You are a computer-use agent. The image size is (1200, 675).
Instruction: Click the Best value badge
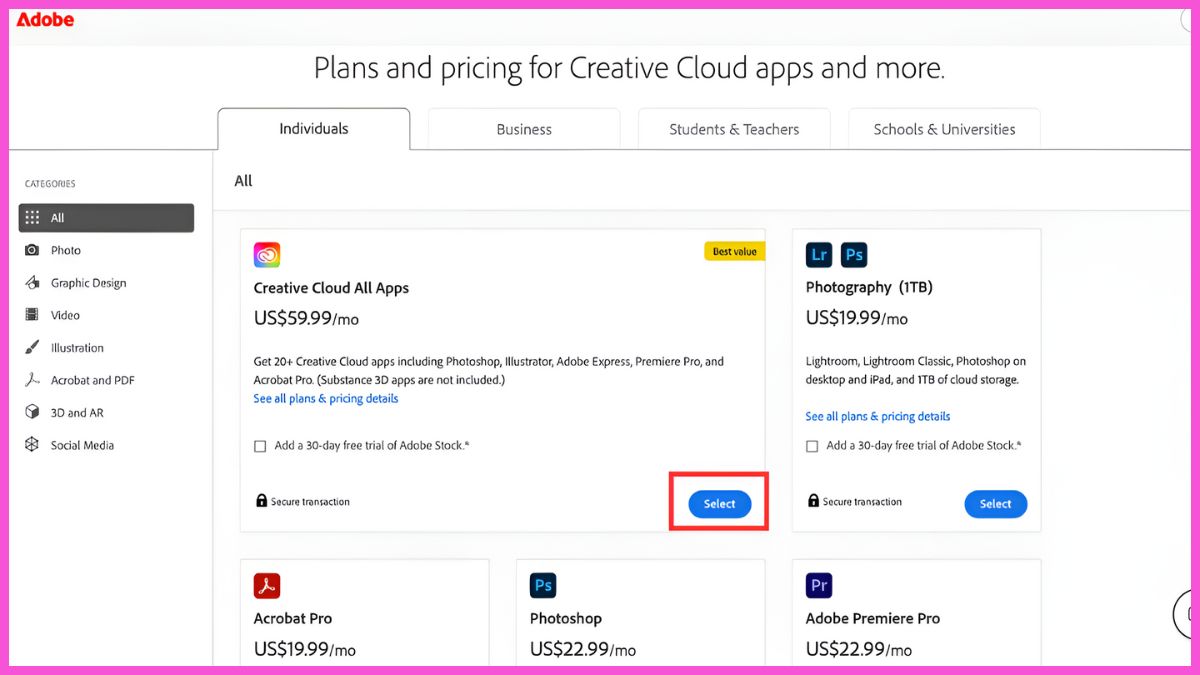click(x=735, y=251)
